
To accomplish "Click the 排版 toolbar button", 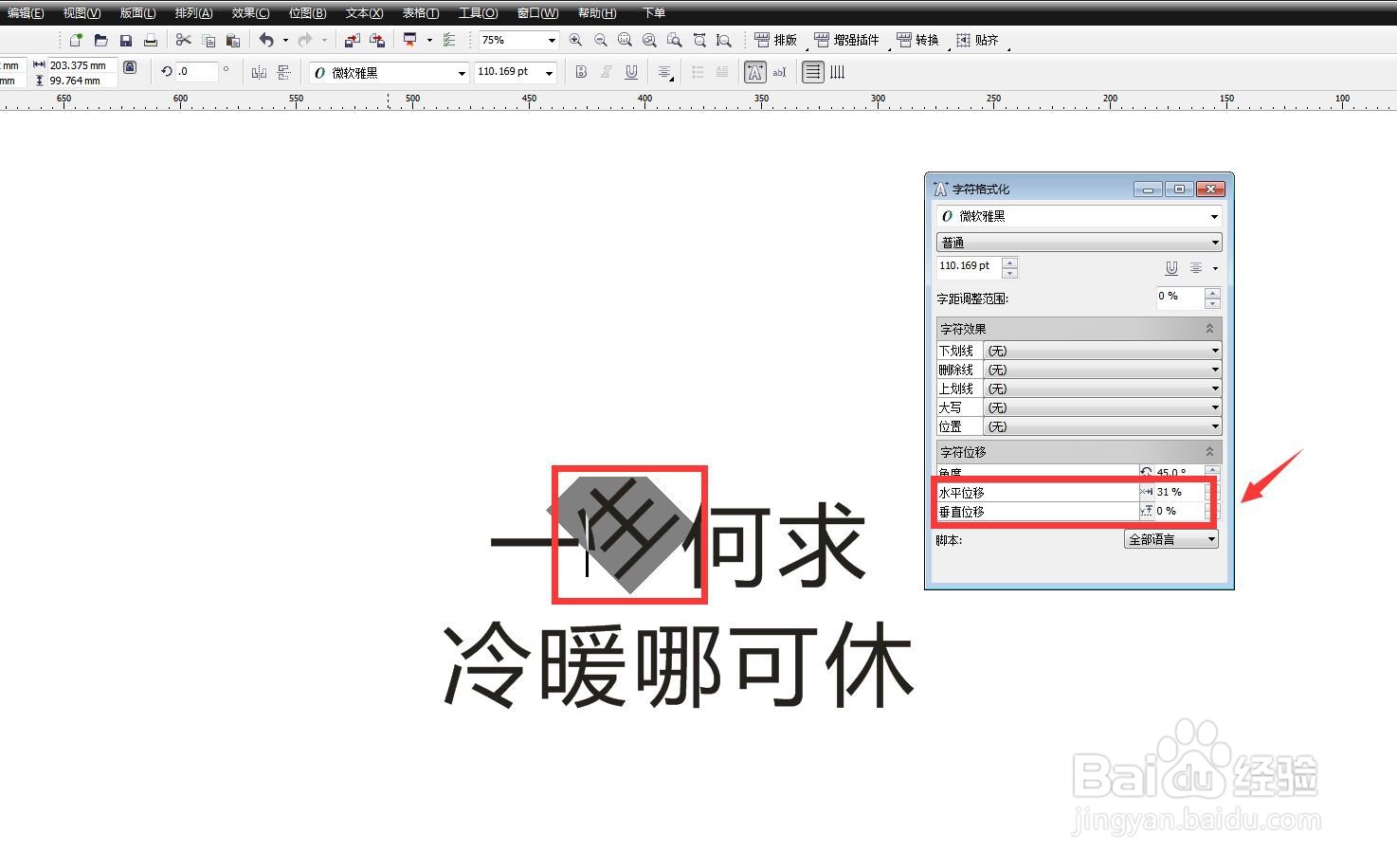I will coord(776,40).
